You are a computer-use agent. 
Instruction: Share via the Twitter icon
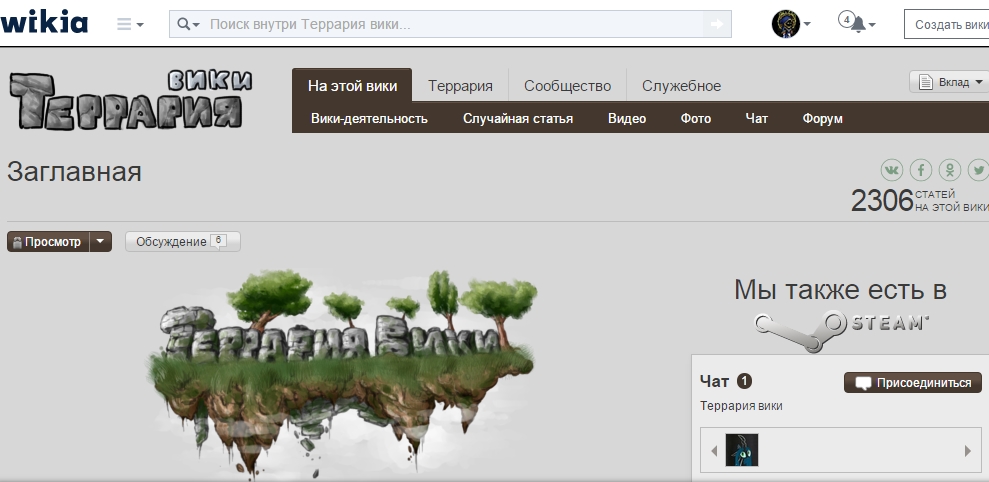(x=978, y=170)
